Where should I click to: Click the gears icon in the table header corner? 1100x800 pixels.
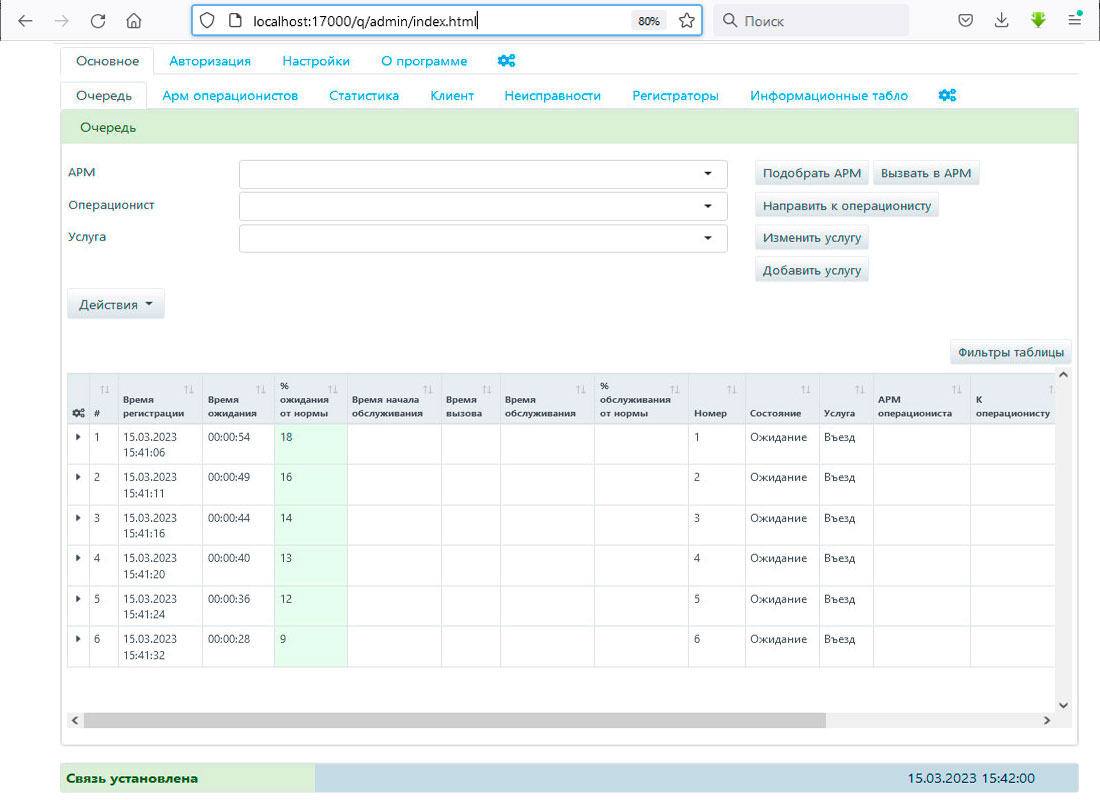coord(79,413)
